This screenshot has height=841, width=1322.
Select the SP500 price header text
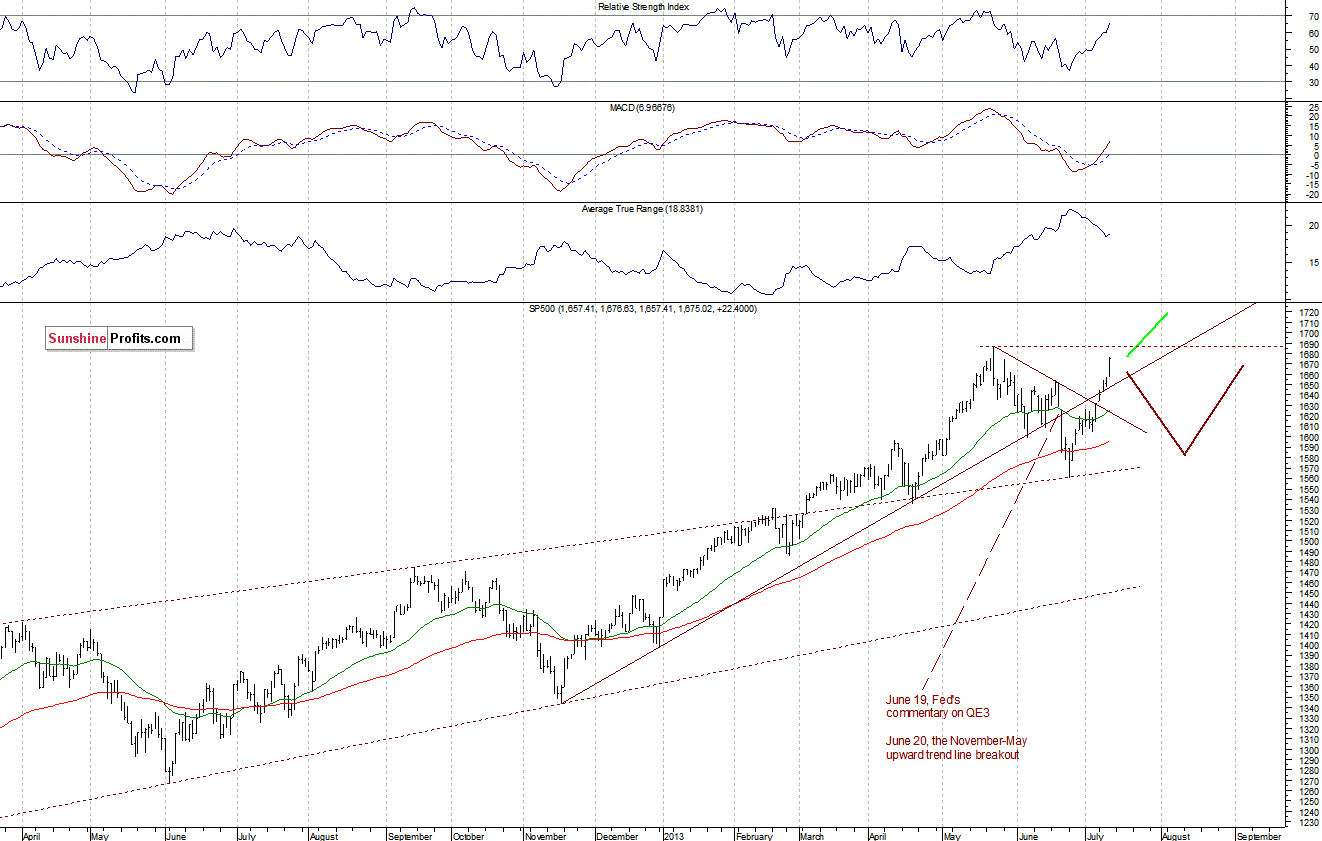click(x=643, y=309)
